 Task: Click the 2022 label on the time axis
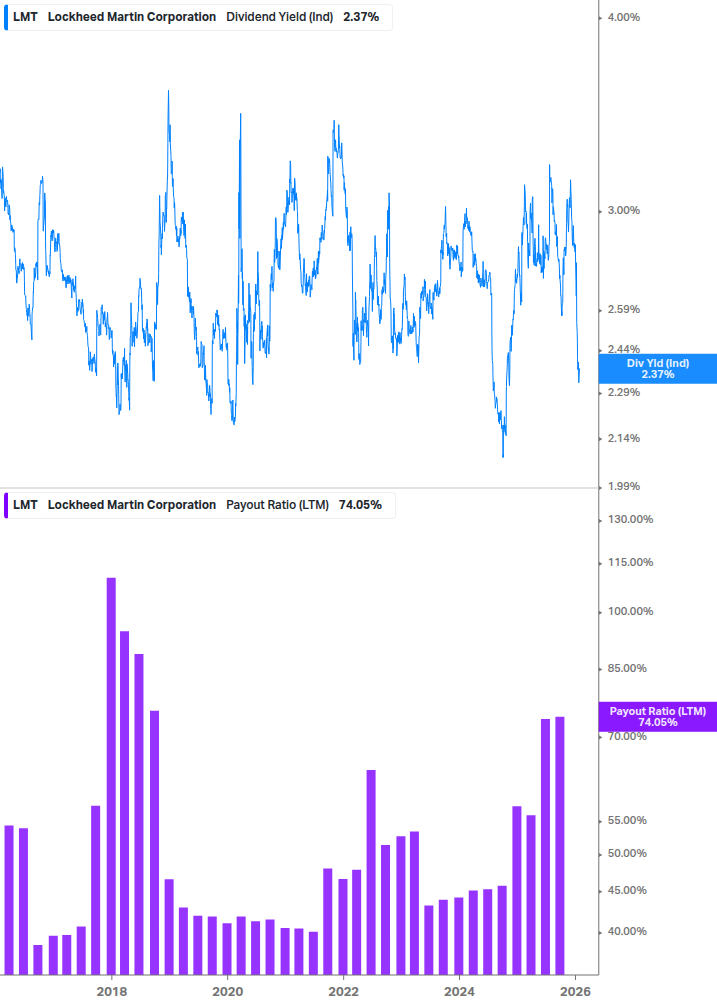[343, 991]
